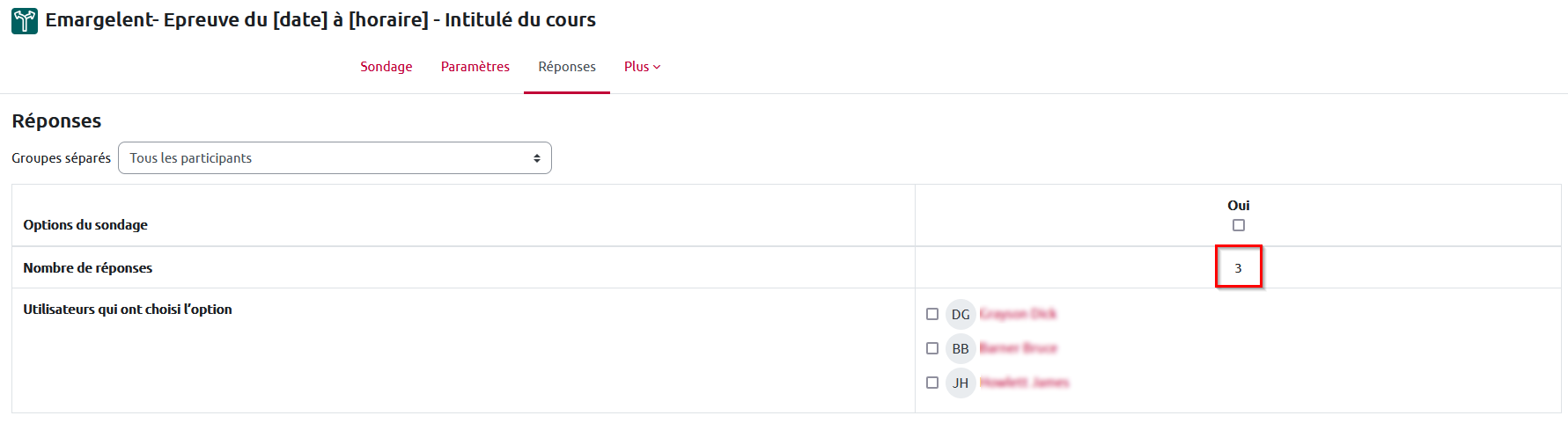Viewport: 1568px width, 423px height.
Task: Open the name link beside JH avatar
Action: point(1024,383)
